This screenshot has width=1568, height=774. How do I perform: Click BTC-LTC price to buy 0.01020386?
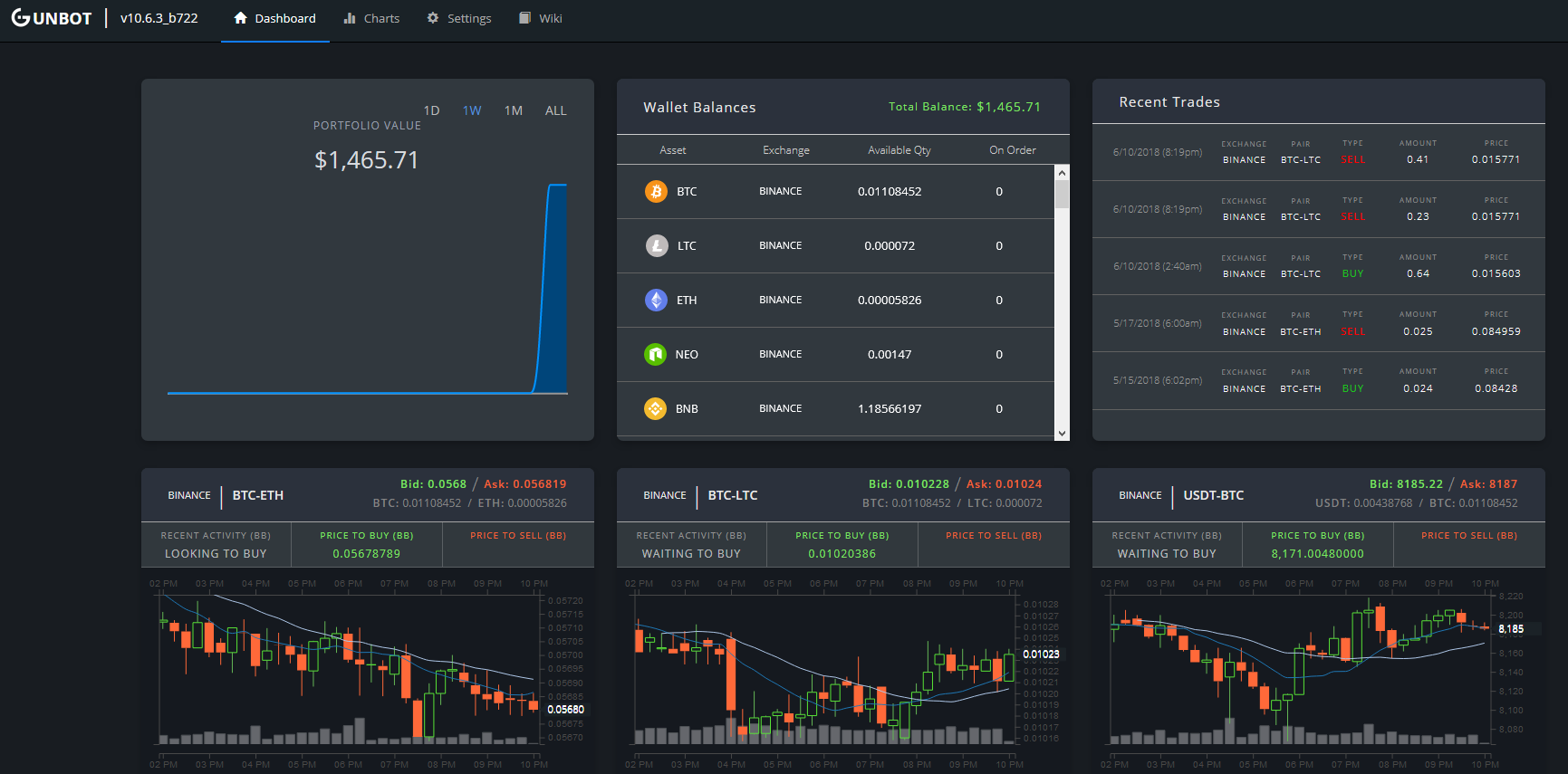point(842,554)
